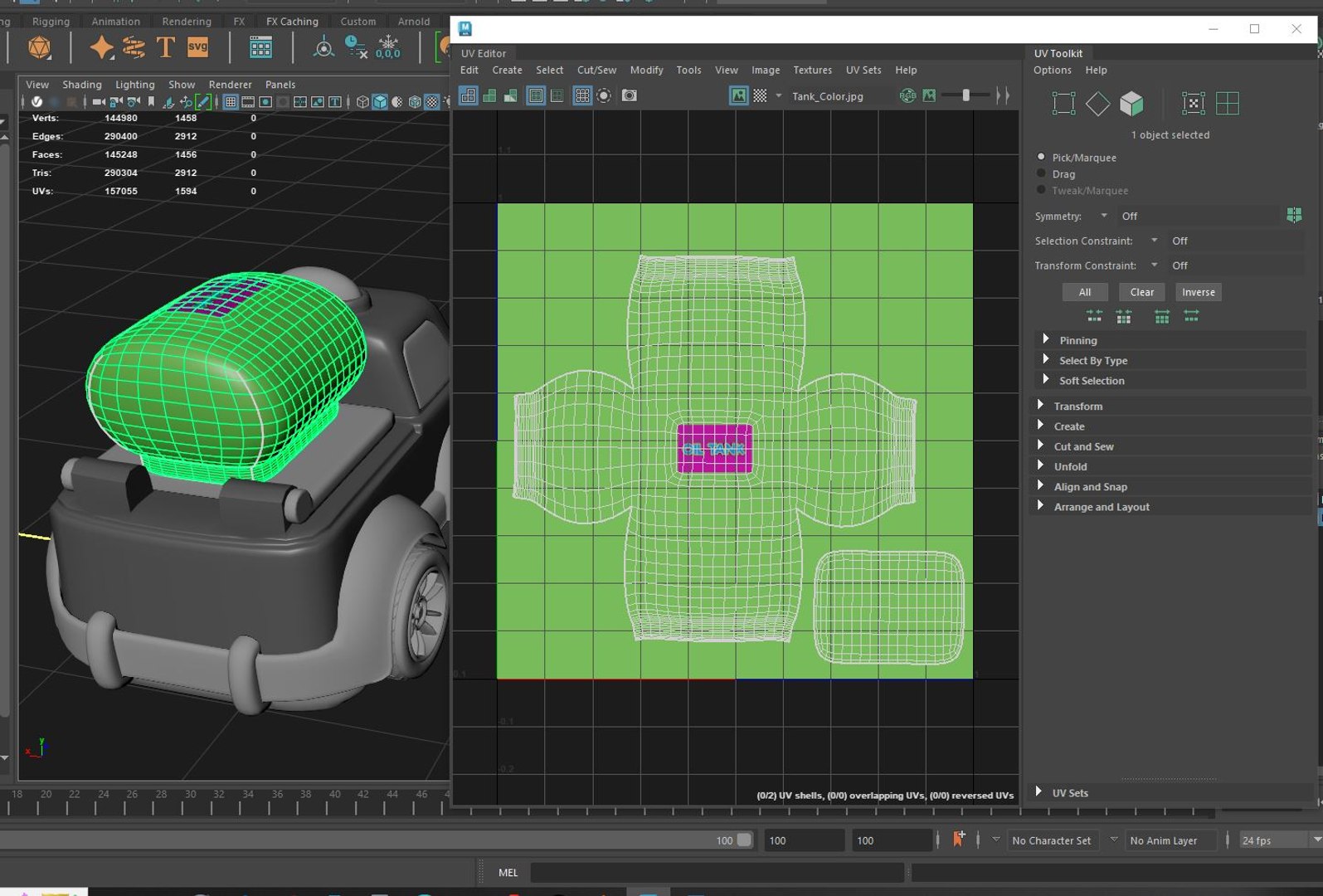
Task: Adjust the image dim slider in UV Editor
Action: (965, 95)
